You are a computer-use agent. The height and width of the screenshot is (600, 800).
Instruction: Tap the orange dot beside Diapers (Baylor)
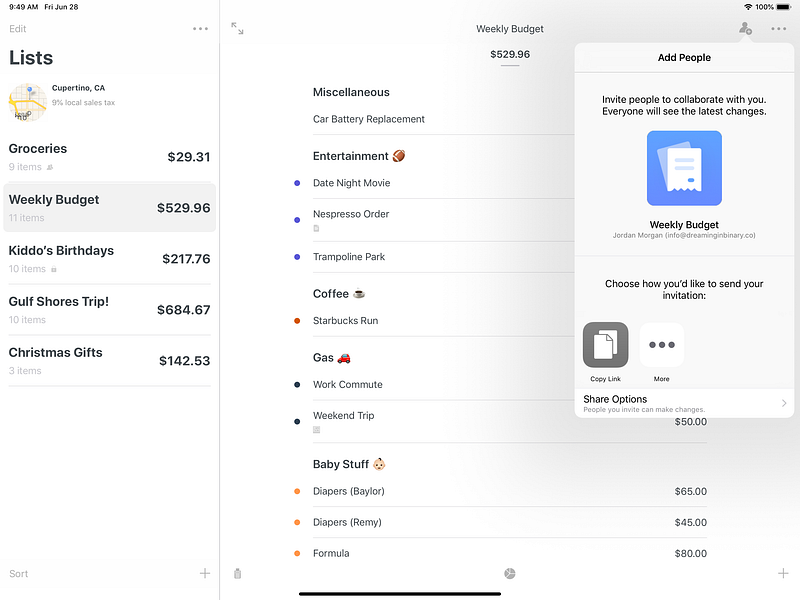point(297,491)
